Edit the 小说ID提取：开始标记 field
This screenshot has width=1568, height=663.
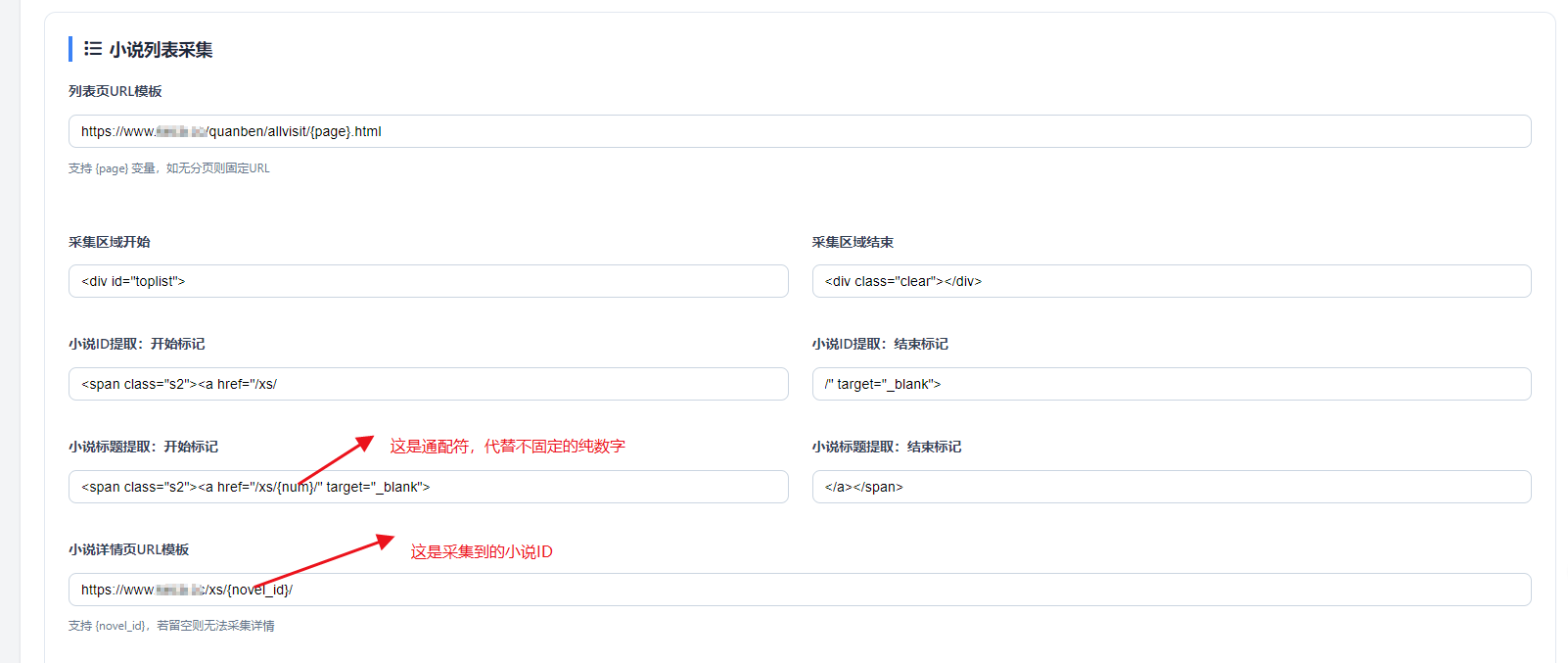pos(429,384)
